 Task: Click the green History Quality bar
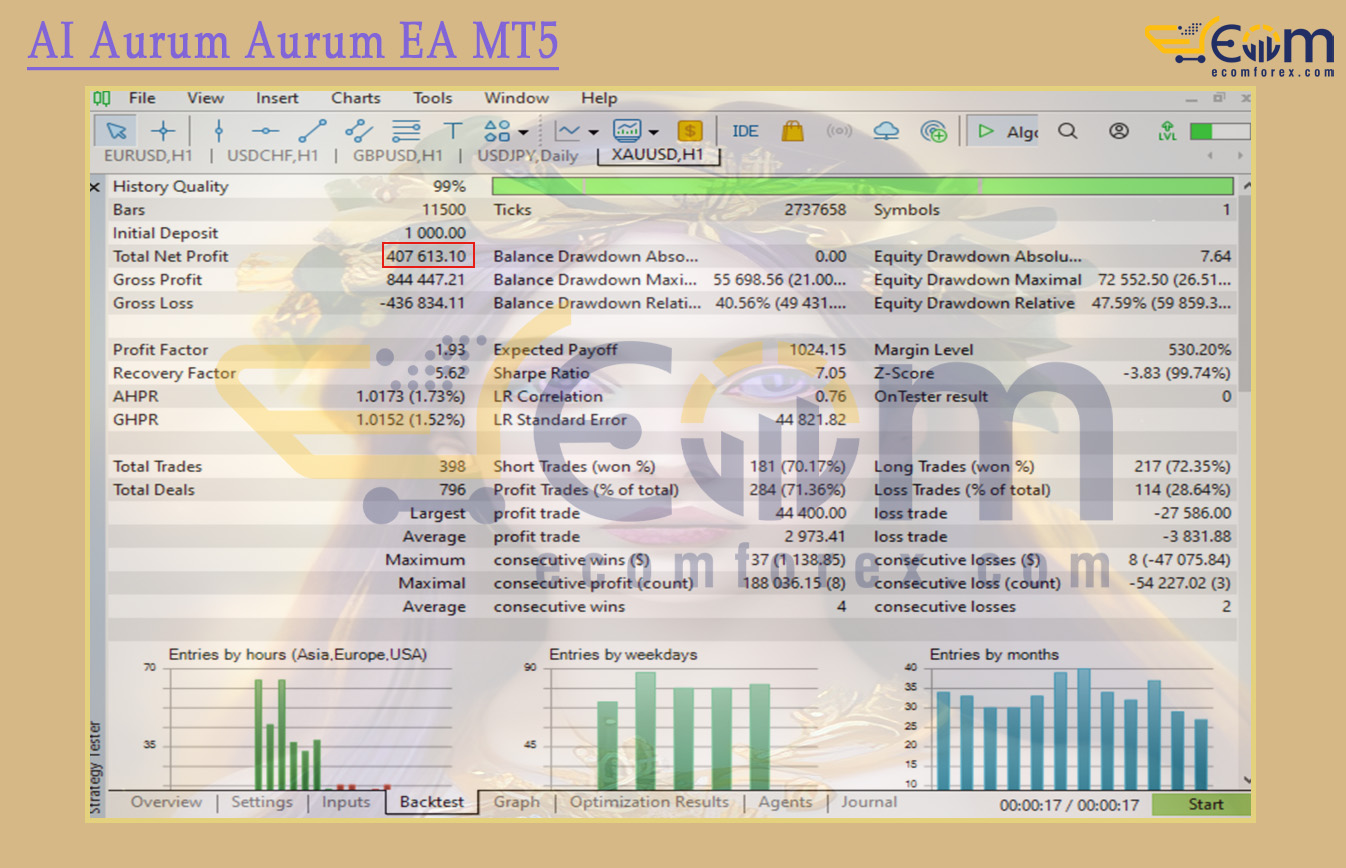(x=862, y=186)
